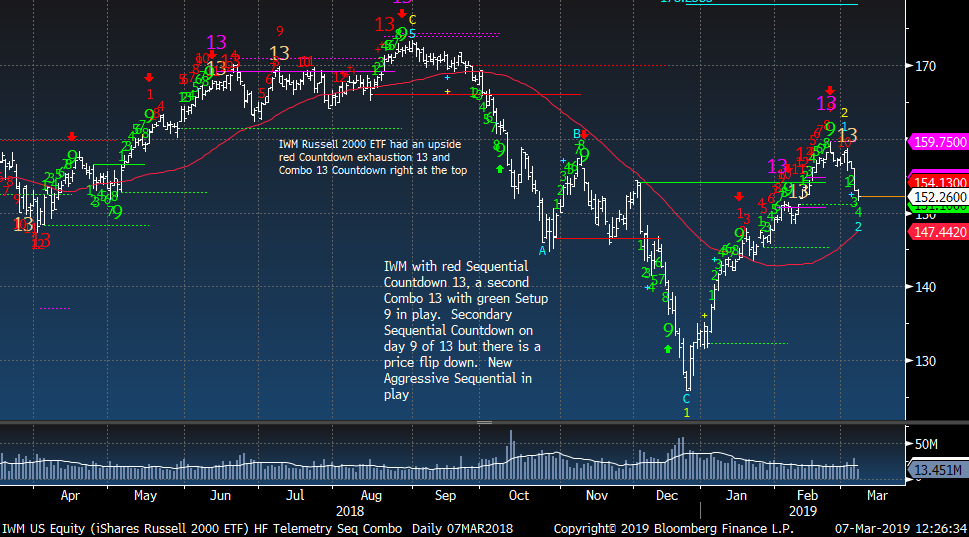Image resolution: width=969 pixels, height=537 pixels.
Task: Click the green up arrow below October's 9
Action: (x=500, y=169)
